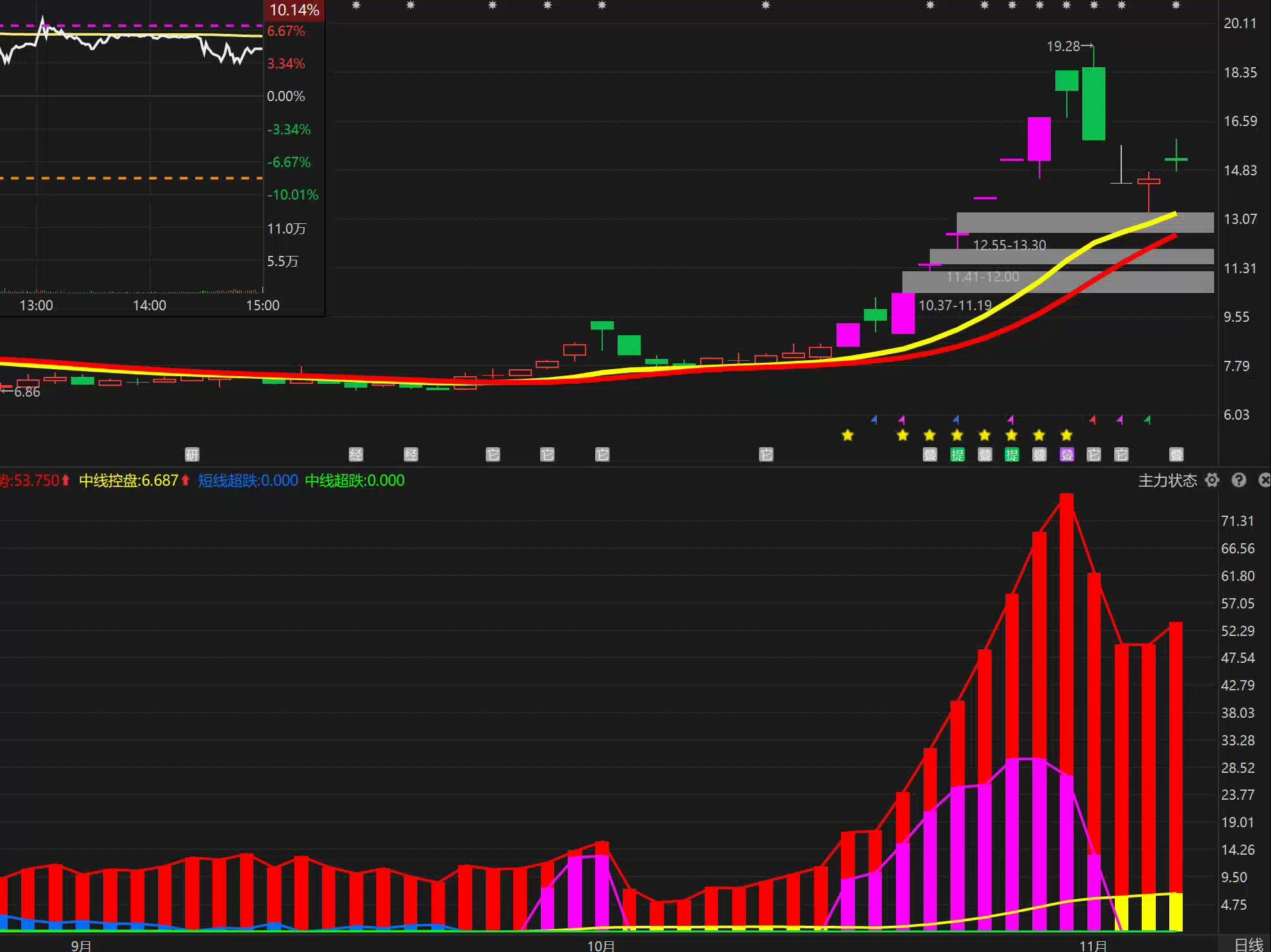The height and width of the screenshot is (952, 1271).
Task: Select the green flag marker near chart end
Action: [1147, 420]
